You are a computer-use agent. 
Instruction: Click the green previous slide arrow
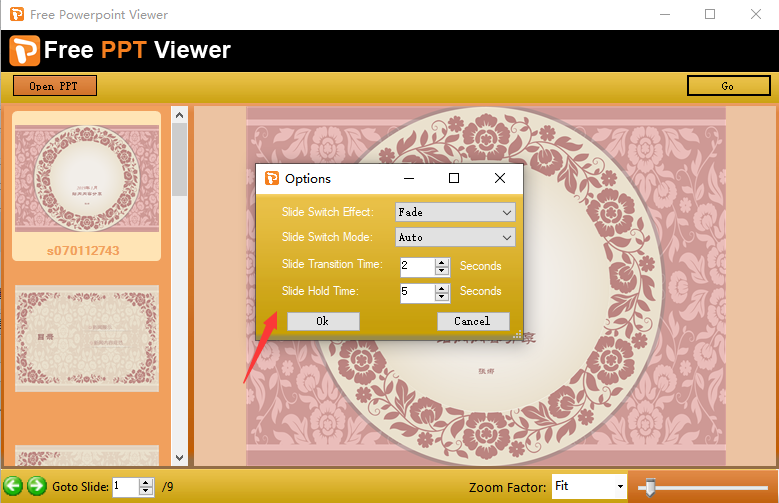(x=13, y=486)
